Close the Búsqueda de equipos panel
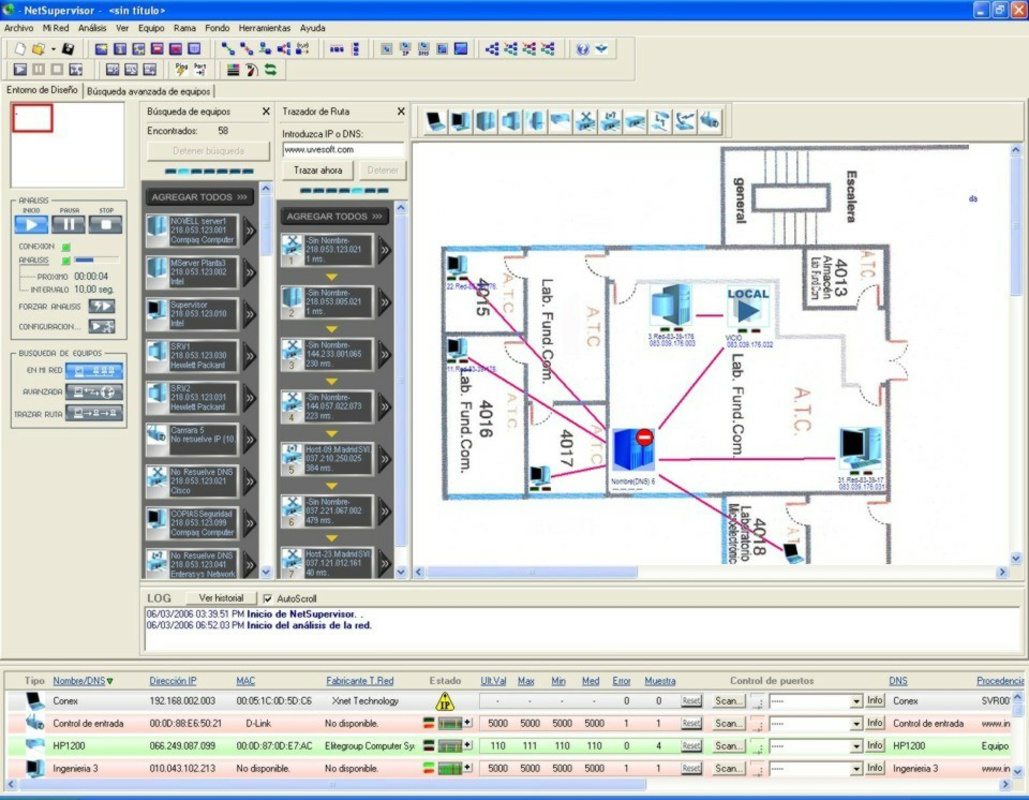The width and height of the screenshot is (1029, 800). pos(266,112)
